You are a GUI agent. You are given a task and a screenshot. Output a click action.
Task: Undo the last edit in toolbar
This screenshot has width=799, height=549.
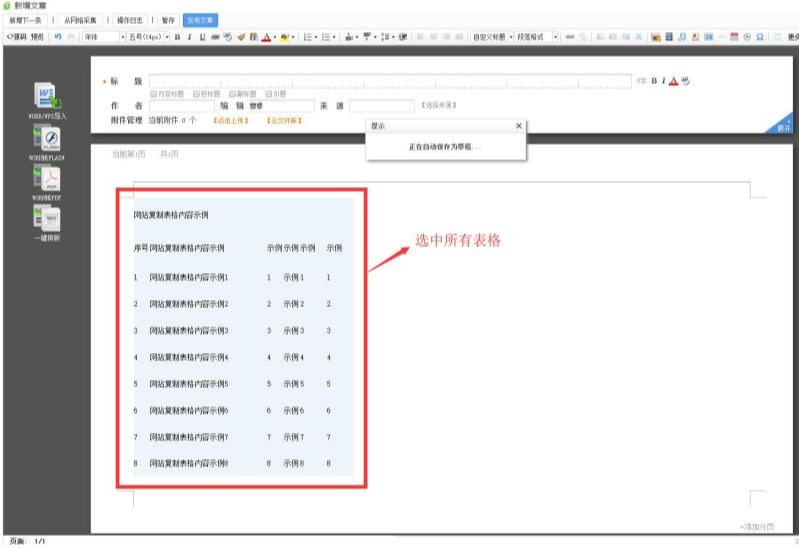[59, 37]
